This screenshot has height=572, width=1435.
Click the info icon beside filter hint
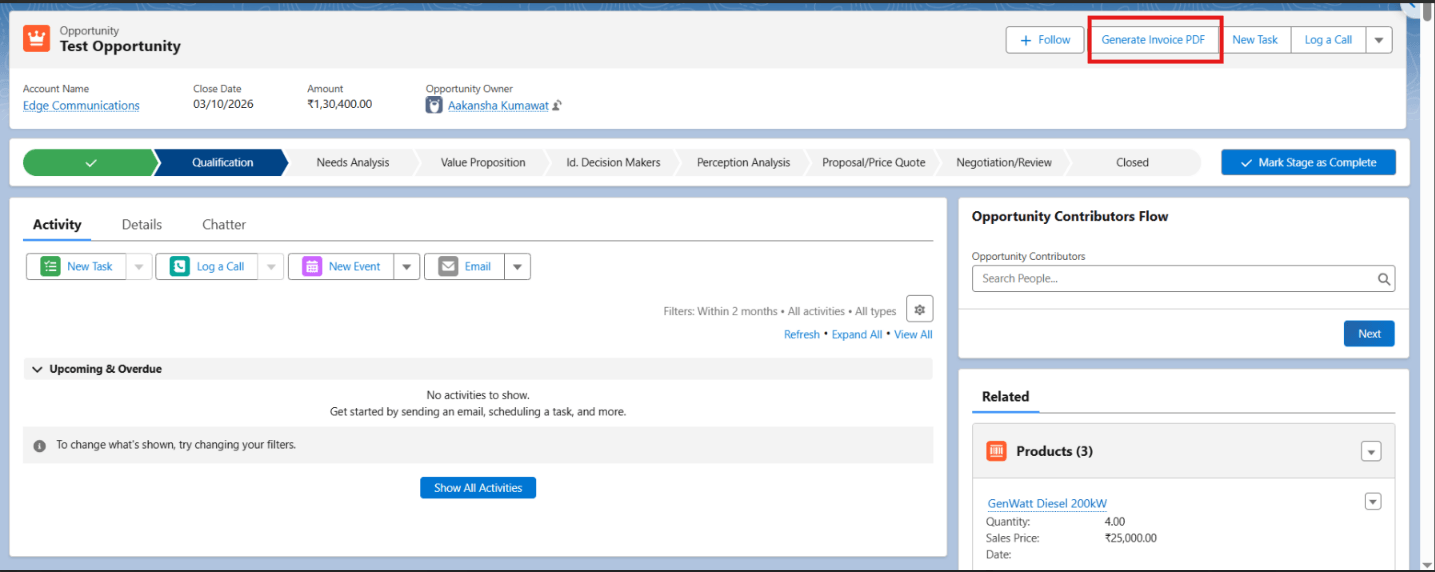coord(40,446)
